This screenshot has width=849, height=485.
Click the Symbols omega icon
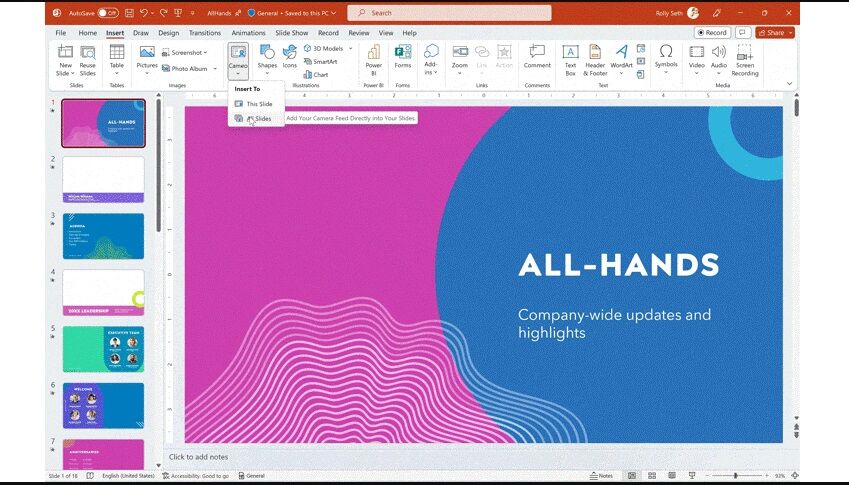click(x=666, y=51)
